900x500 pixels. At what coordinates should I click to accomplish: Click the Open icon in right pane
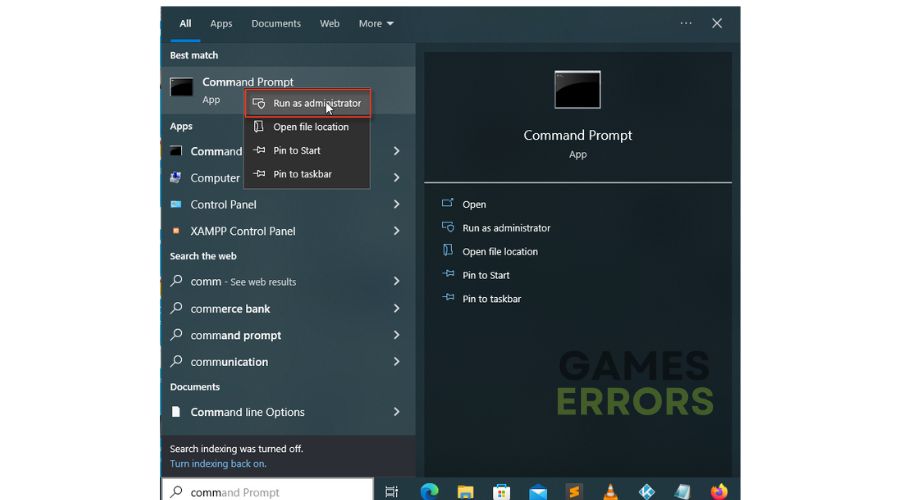447,203
